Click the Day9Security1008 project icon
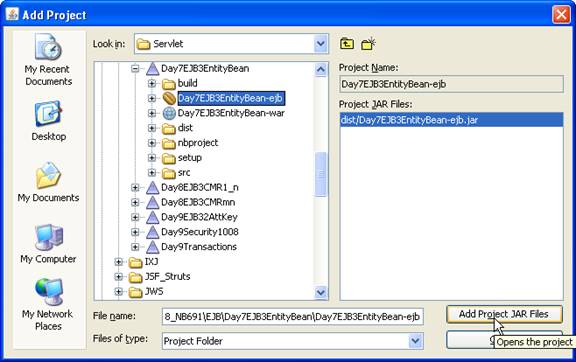Image resolution: width=576 pixels, height=362 pixels. tap(152, 232)
